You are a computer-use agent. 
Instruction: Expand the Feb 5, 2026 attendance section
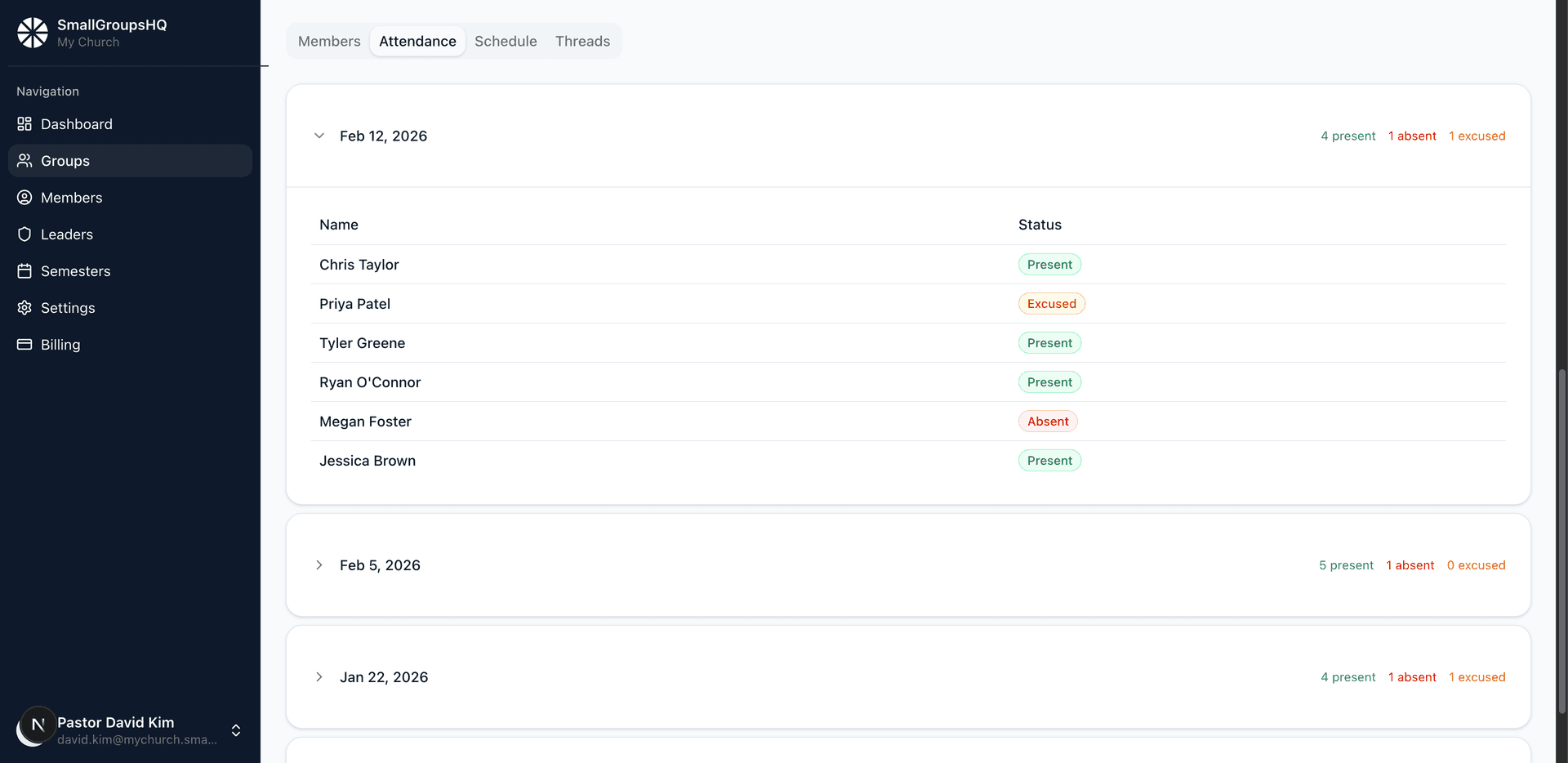coord(318,564)
